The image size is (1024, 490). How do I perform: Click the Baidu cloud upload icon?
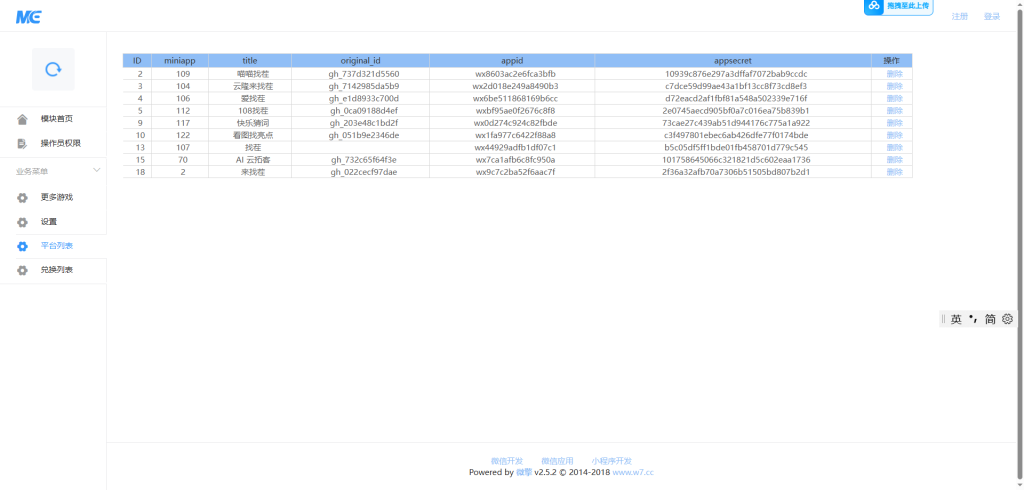[874, 6]
